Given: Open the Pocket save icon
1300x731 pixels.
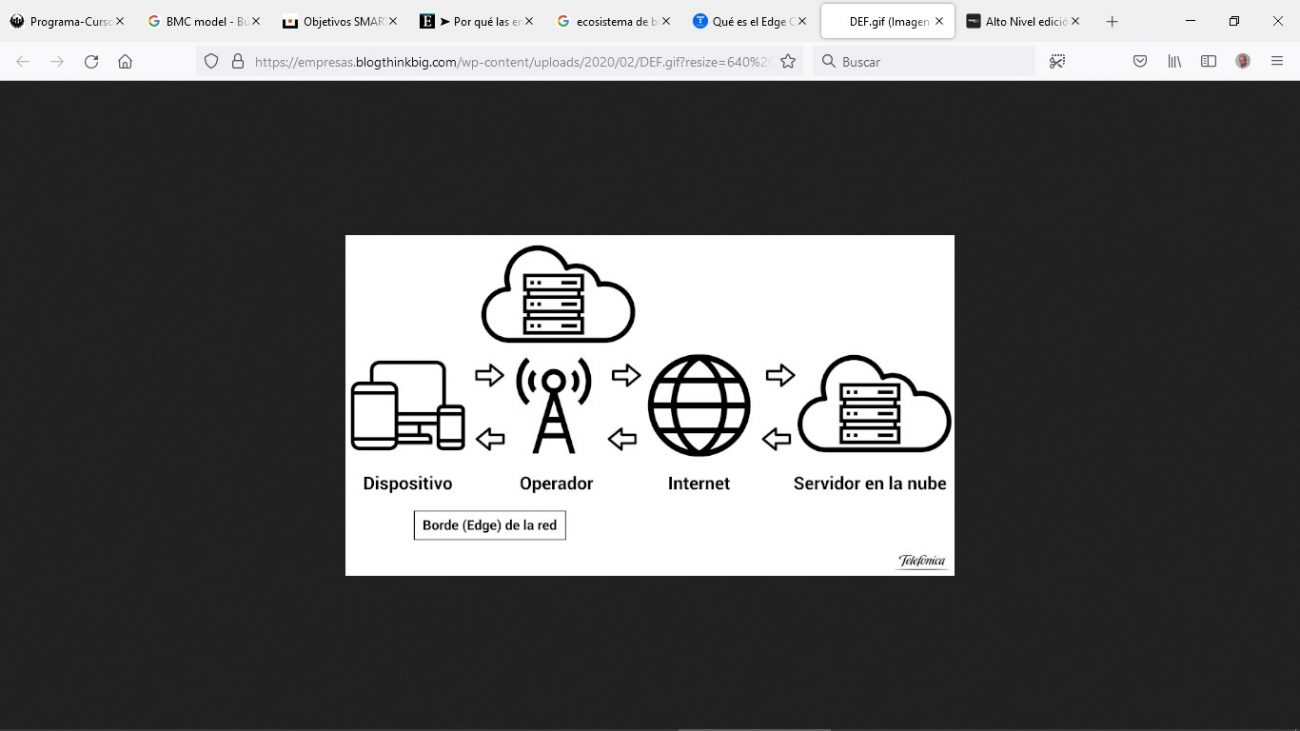Looking at the screenshot, I should 1140,62.
